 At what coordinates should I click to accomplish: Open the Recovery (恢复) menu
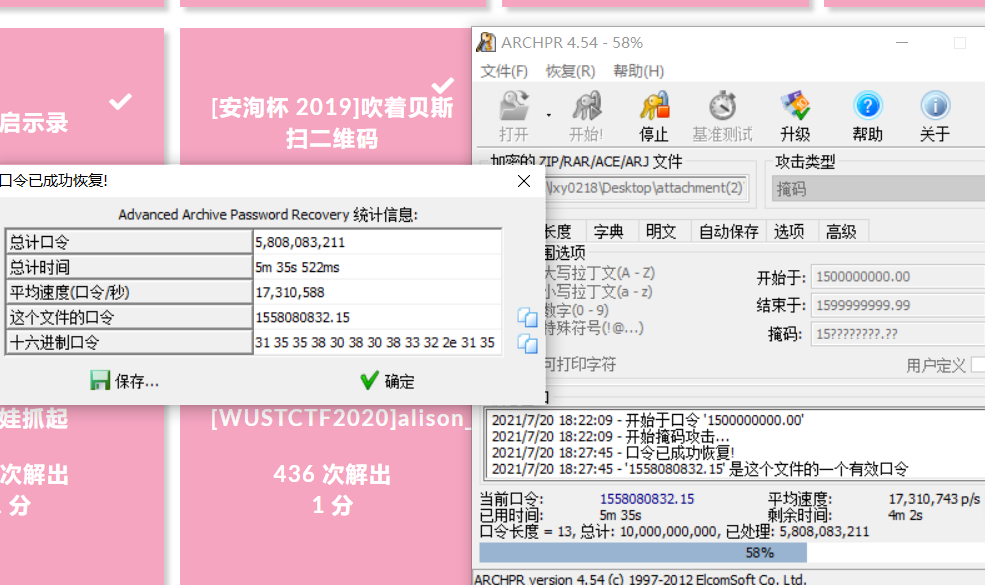pyautogui.click(x=570, y=71)
